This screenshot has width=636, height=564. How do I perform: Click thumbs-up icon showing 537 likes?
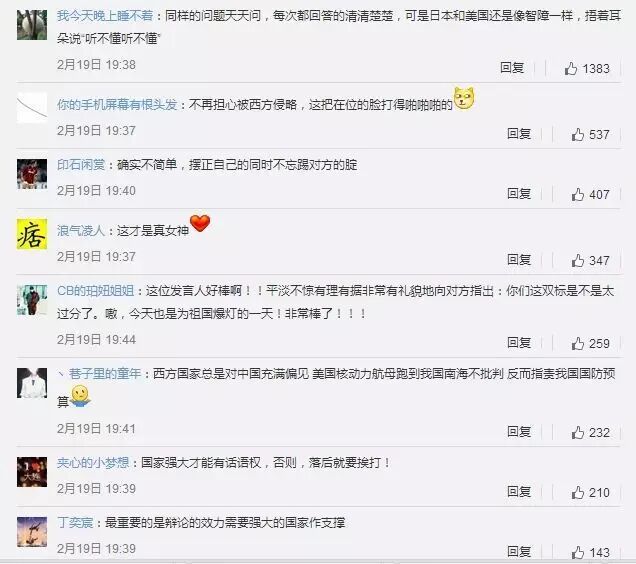578,134
